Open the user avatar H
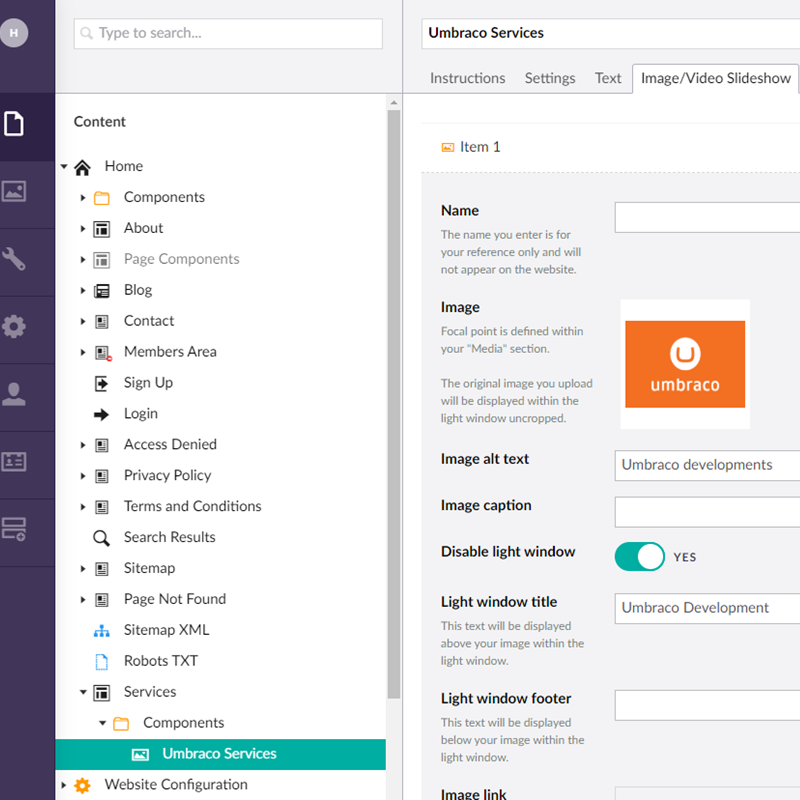The image size is (800, 800). (x=14, y=33)
